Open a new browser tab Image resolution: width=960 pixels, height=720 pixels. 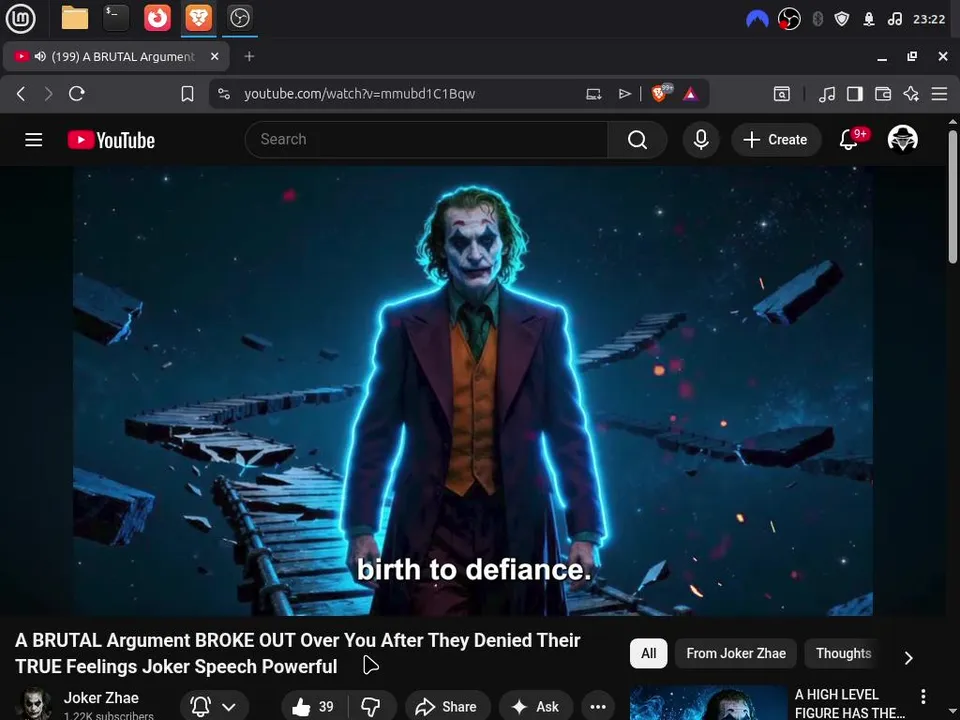(249, 56)
